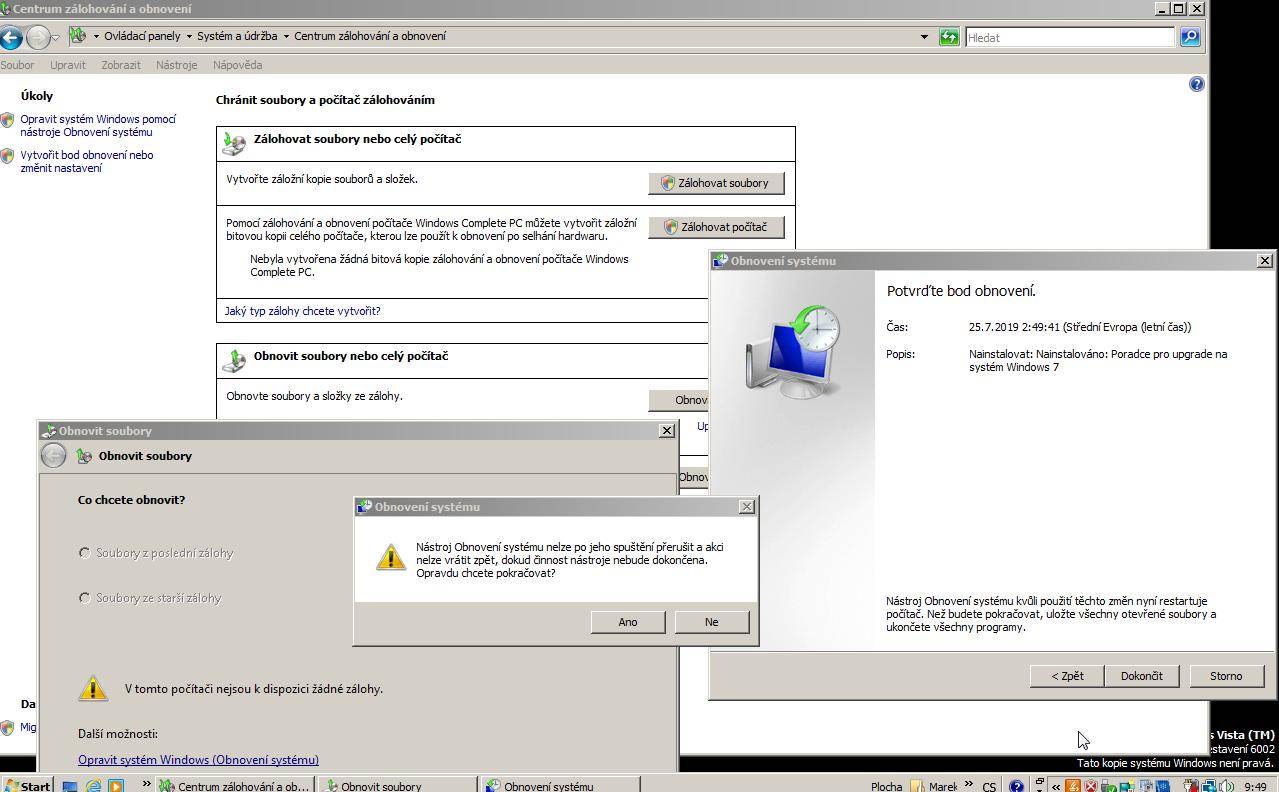Open 'Jaký typ zálohy chcete vytvořit?' link

coord(303,311)
